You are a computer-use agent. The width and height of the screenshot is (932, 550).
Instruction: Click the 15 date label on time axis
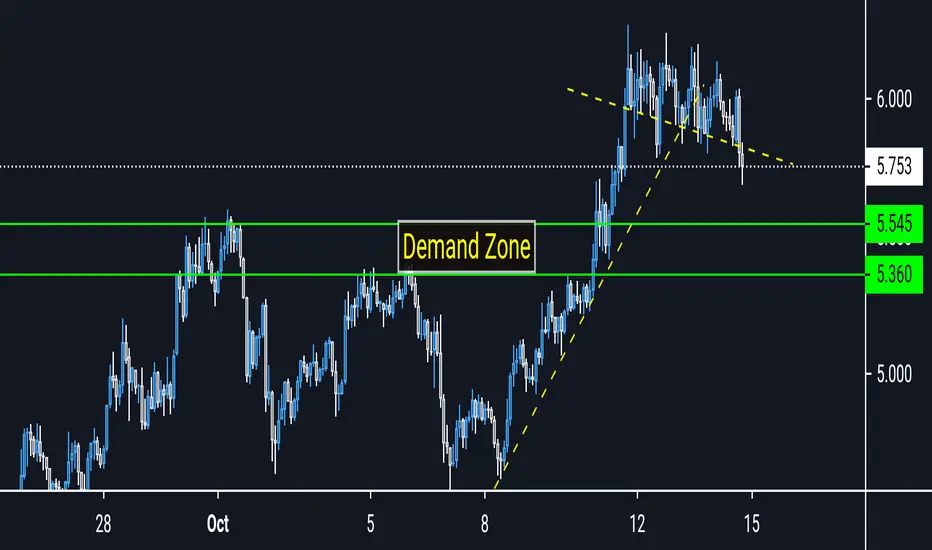(752, 524)
